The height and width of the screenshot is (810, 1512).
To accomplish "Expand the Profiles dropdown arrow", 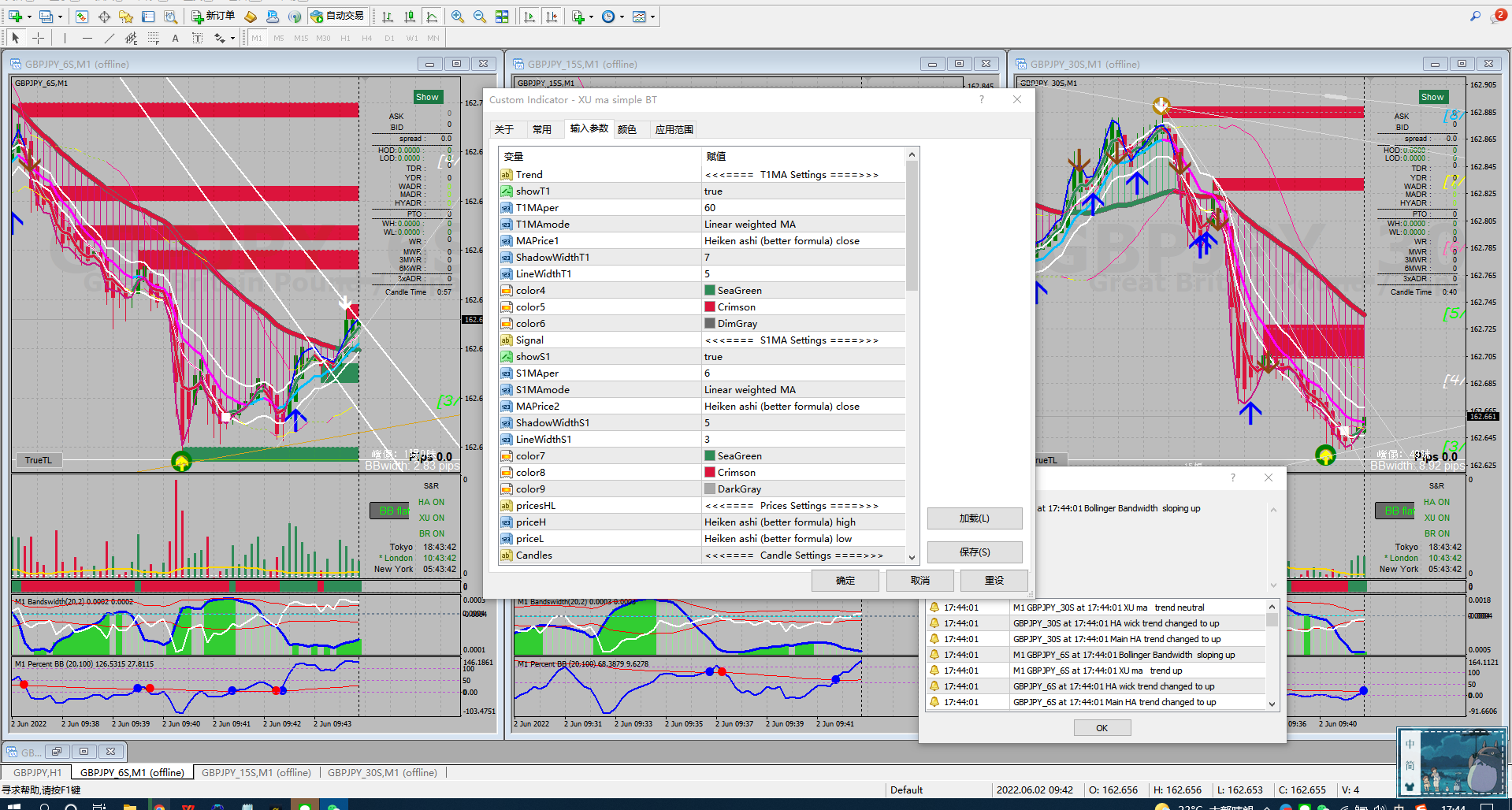I will click(x=60, y=17).
